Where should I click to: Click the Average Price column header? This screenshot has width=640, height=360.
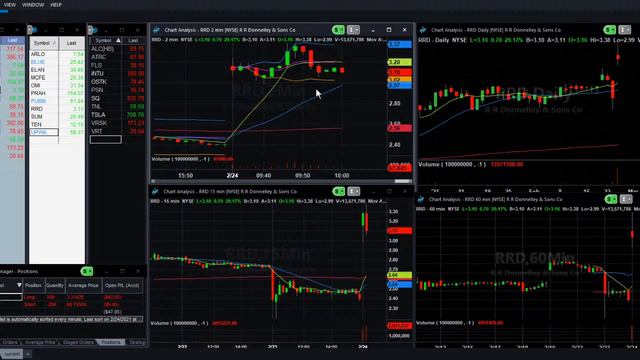coord(83,285)
